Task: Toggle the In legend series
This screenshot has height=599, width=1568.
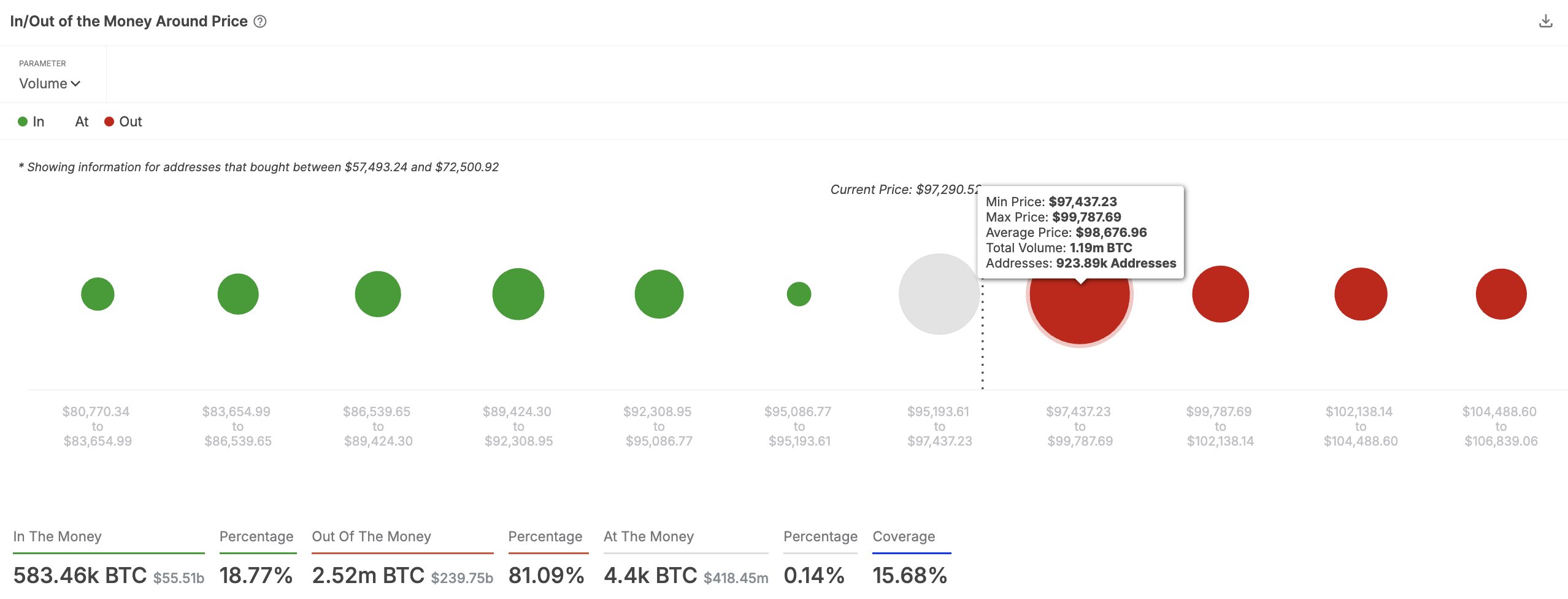Action: coord(31,122)
